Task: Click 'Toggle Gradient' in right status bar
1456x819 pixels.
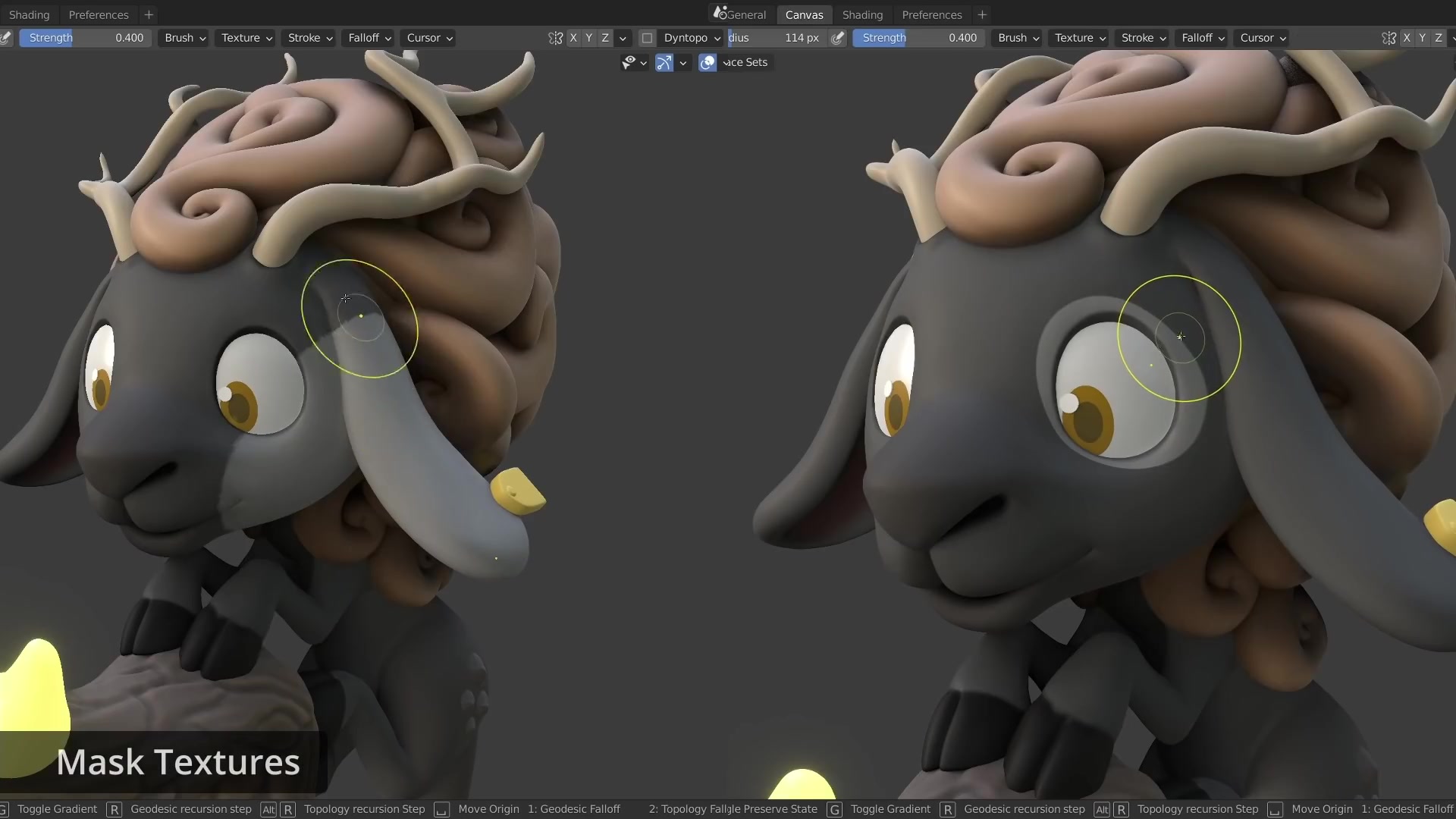Action: [x=890, y=809]
